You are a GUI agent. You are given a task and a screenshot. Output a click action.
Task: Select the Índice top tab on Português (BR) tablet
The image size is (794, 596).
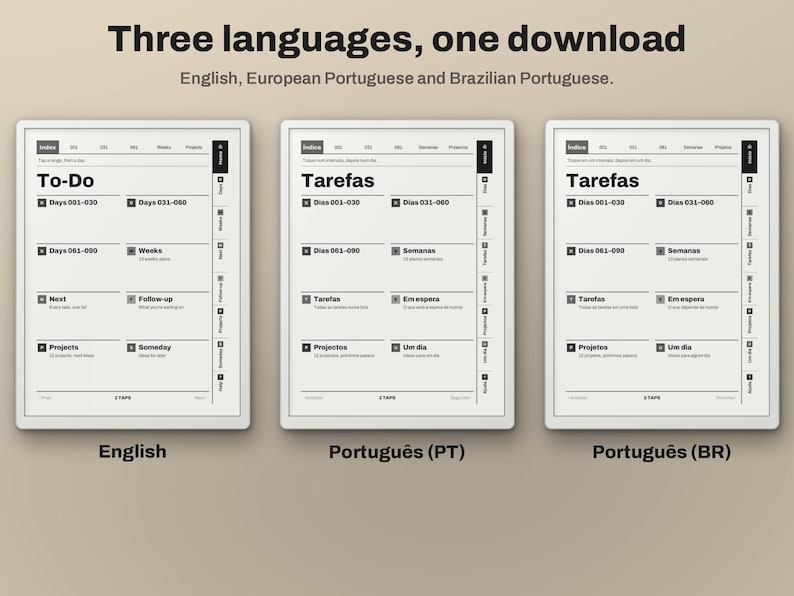point(577,147)
